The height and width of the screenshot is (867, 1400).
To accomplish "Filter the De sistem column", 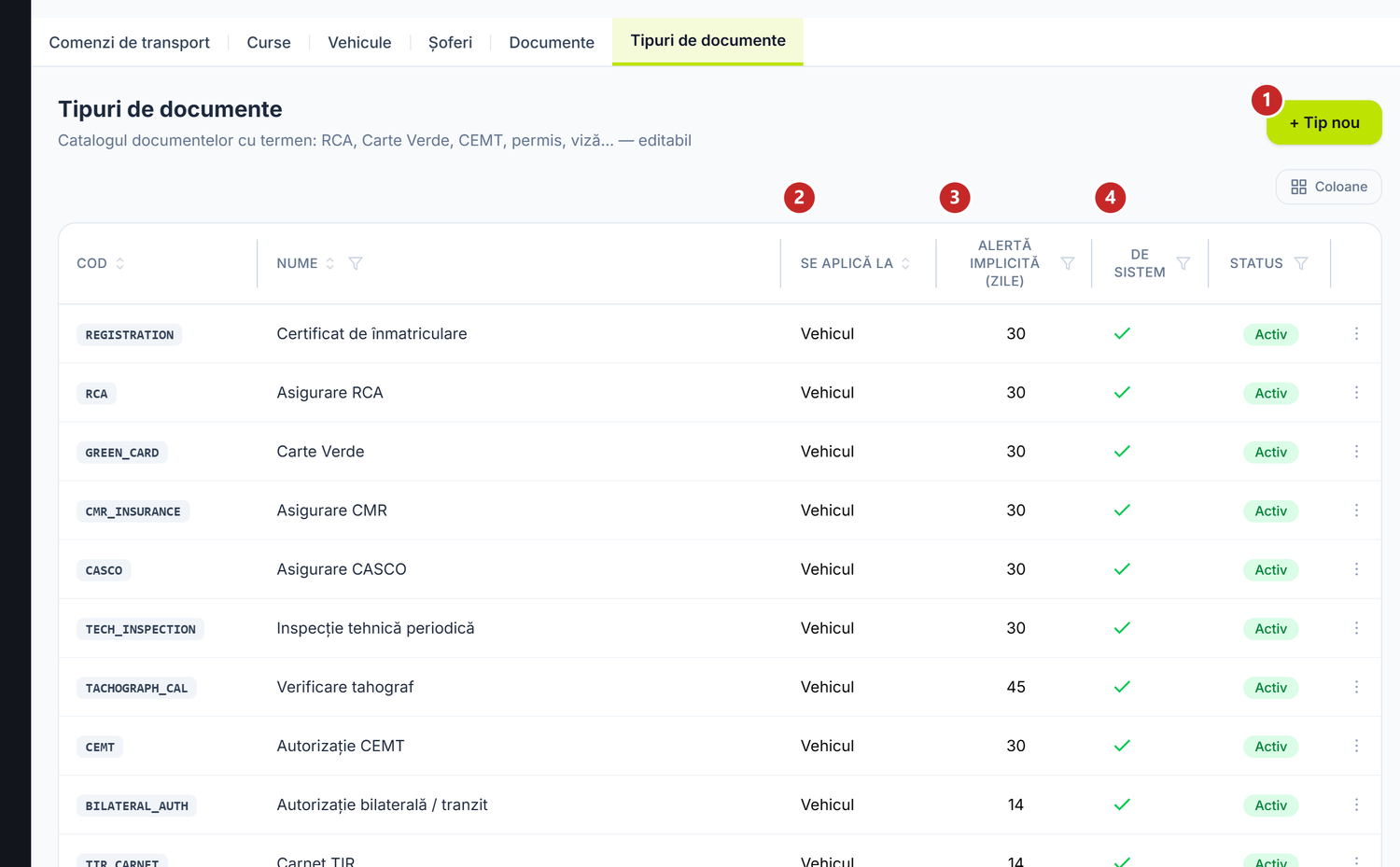I will 1183,263.
